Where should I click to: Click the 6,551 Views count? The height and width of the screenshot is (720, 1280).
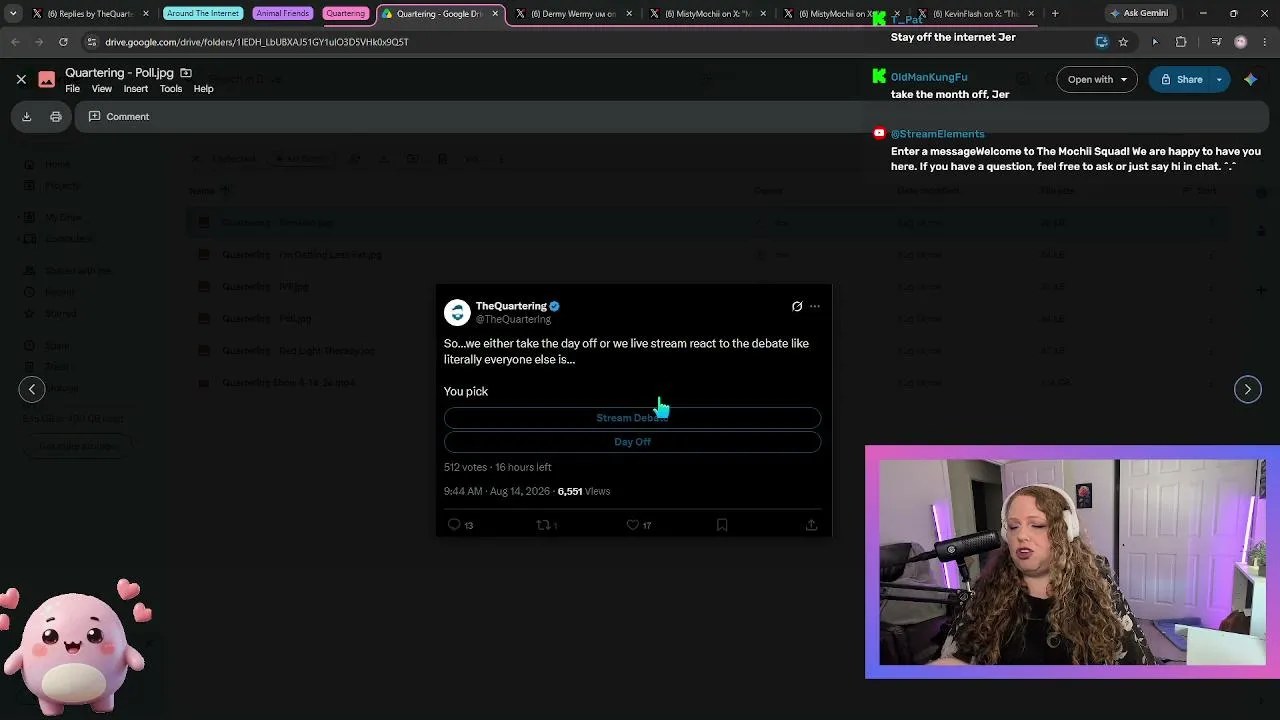tap(584, 491)
